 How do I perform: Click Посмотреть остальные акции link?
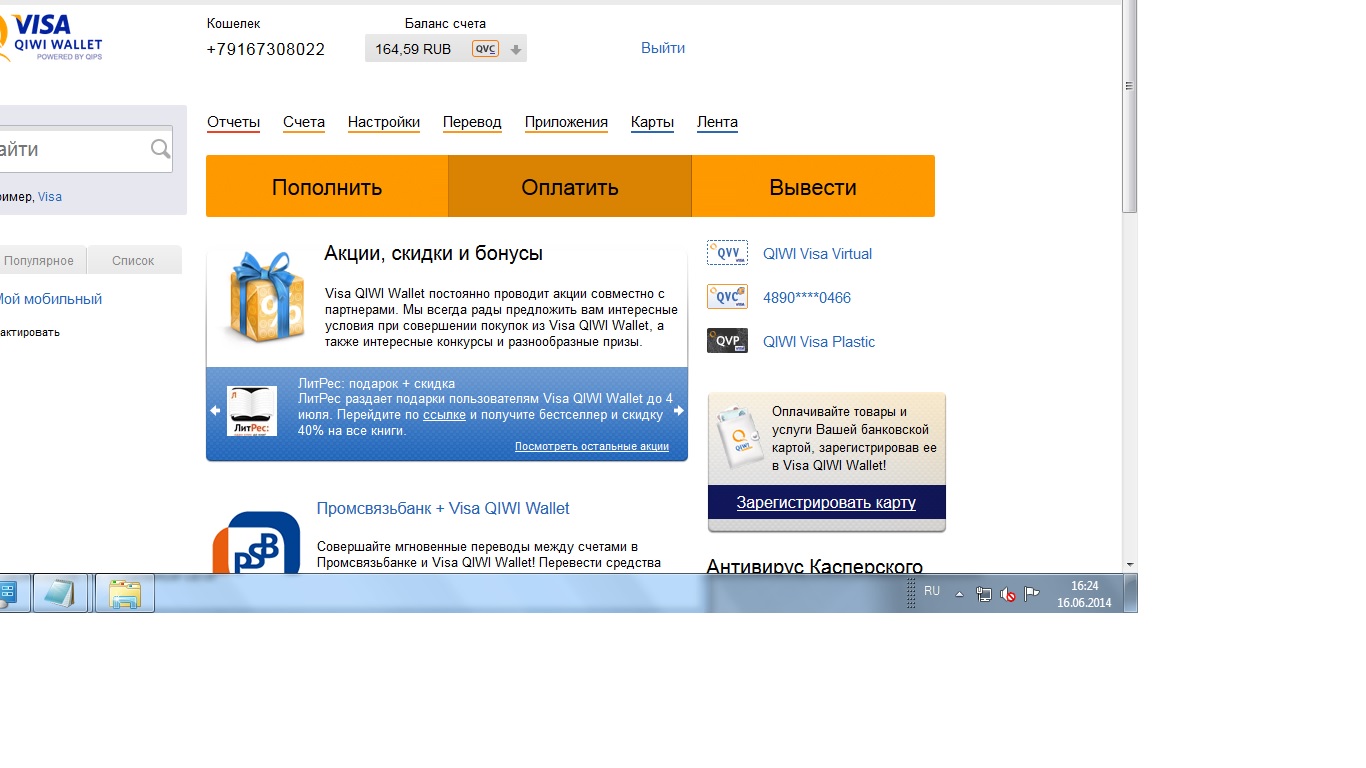pyautogui.click(x=592, y=446)
